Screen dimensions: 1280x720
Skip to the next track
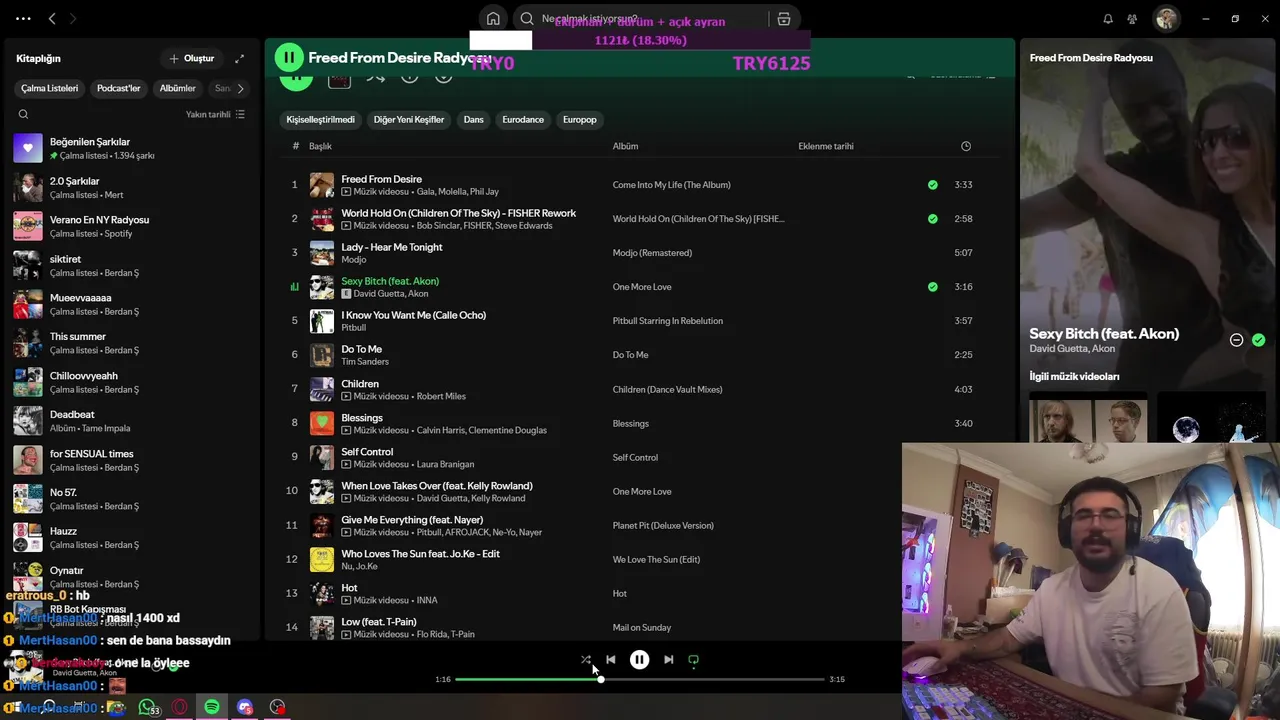point(668,660)
